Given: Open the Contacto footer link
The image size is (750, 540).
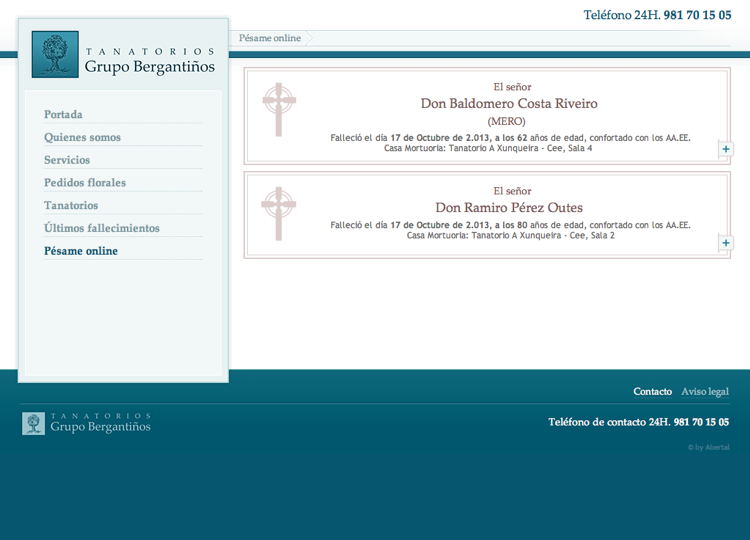Looking at the screenshot, I should [x=652, y=391].
